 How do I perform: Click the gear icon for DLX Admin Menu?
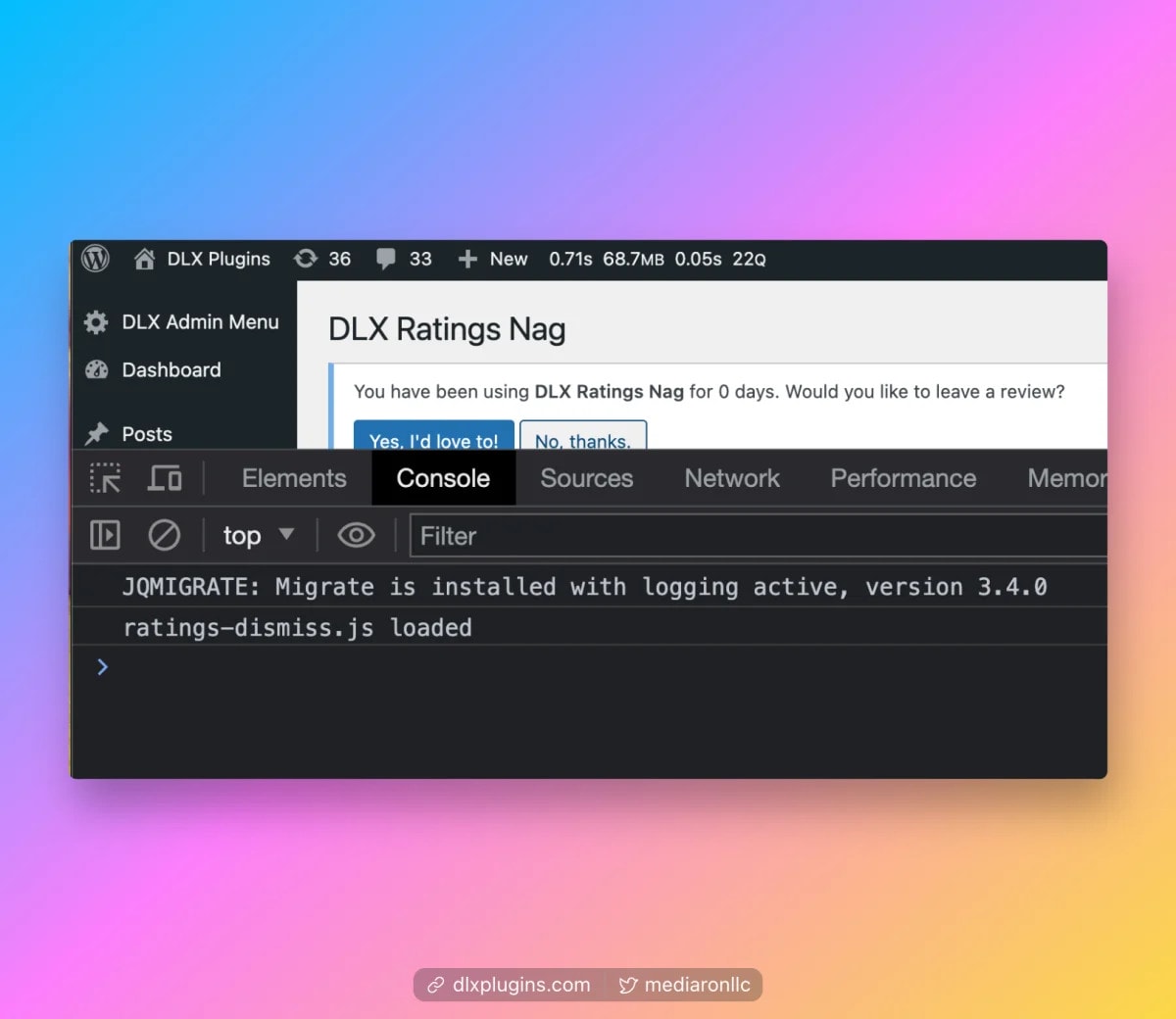pos(96,322)
